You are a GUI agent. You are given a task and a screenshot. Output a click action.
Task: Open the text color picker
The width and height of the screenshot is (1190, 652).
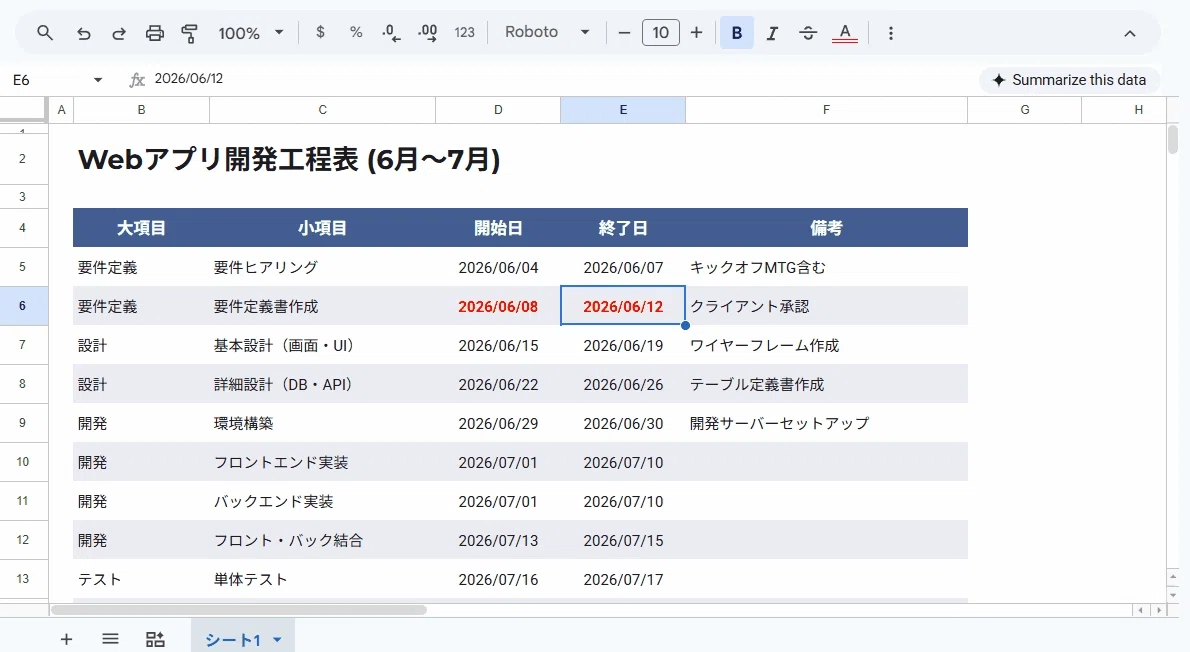(x=845, y=33)
